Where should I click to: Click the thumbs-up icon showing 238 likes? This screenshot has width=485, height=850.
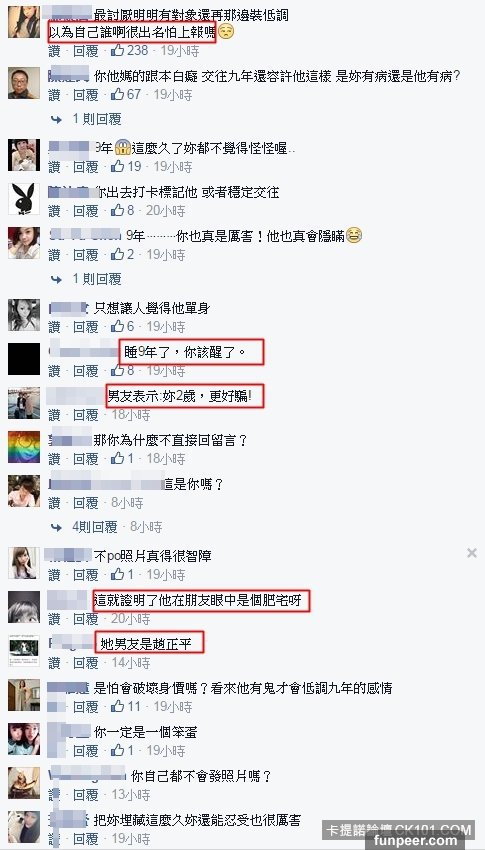[x=118, y=50]
